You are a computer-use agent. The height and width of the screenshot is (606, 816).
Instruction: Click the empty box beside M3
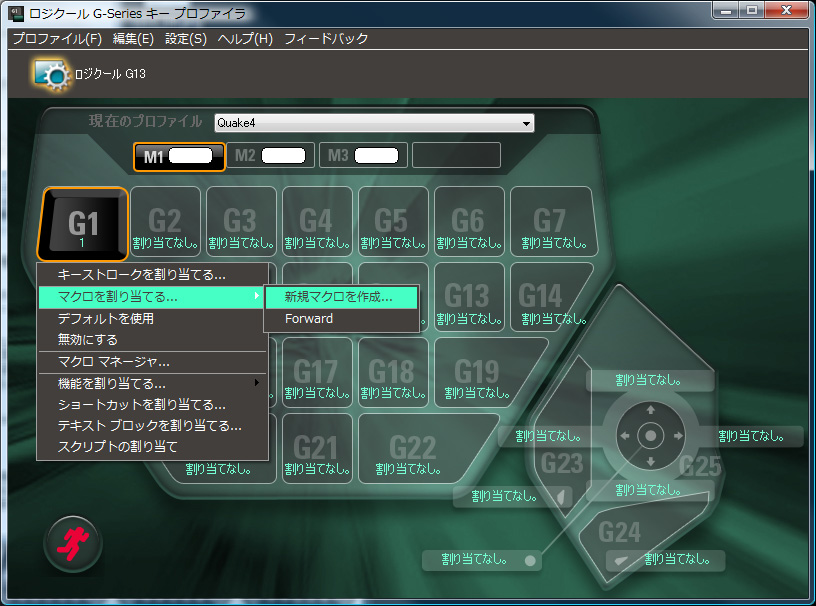point(456,155)
